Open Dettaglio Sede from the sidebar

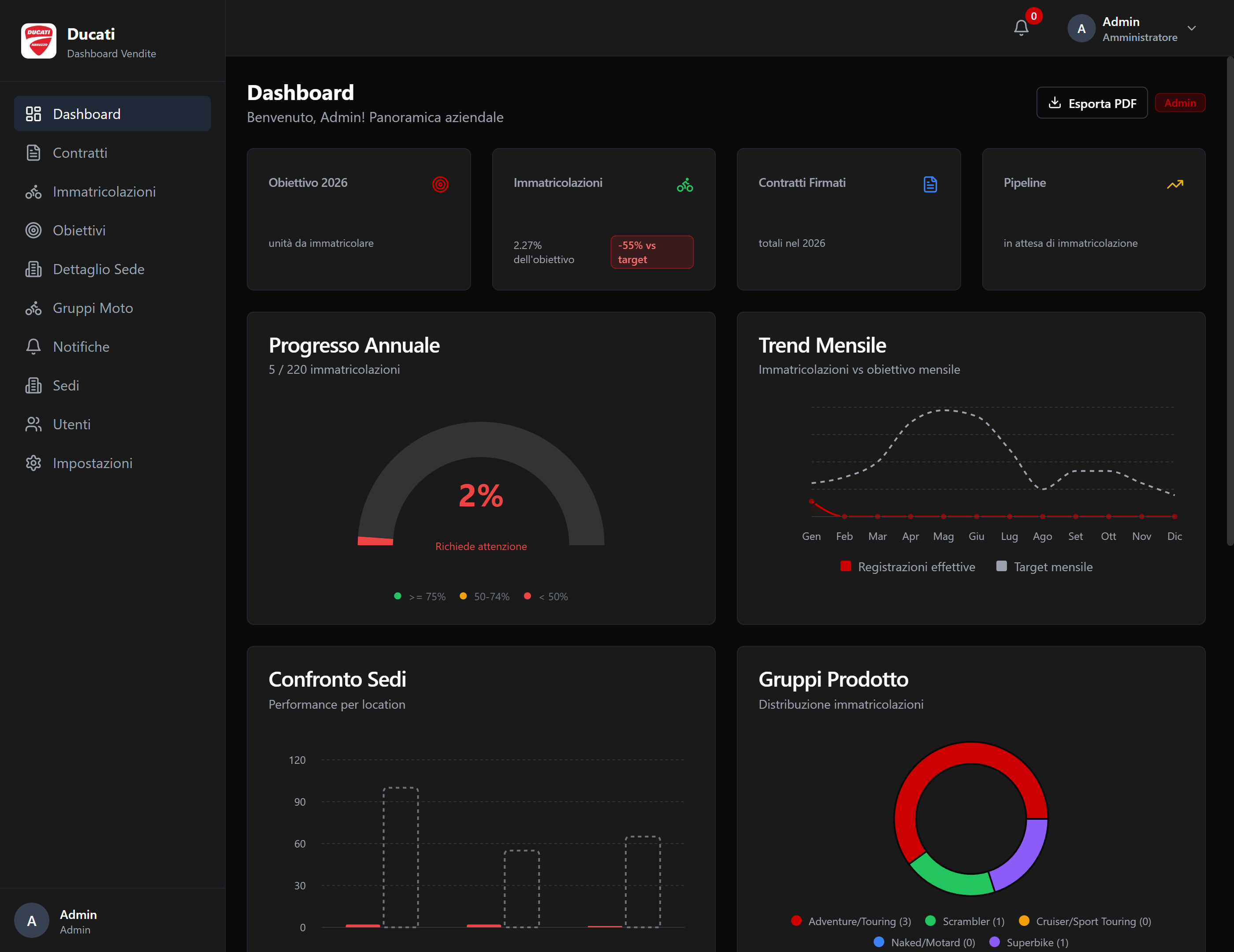[99, 269]
